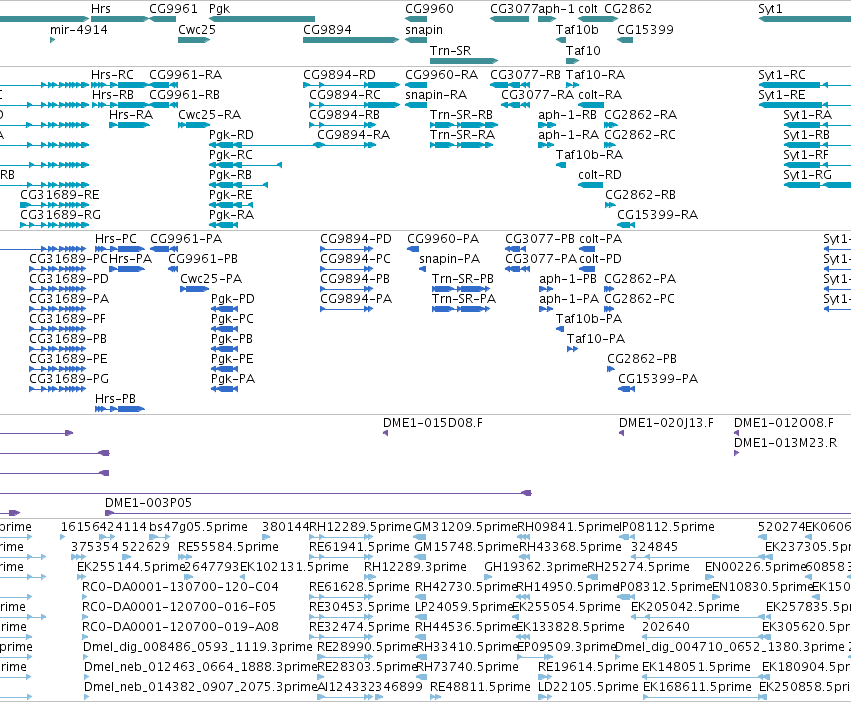This screenshot has width=851, height=702.
Task: Choose transcript Hrs-RC
Action: pos(112,74)
